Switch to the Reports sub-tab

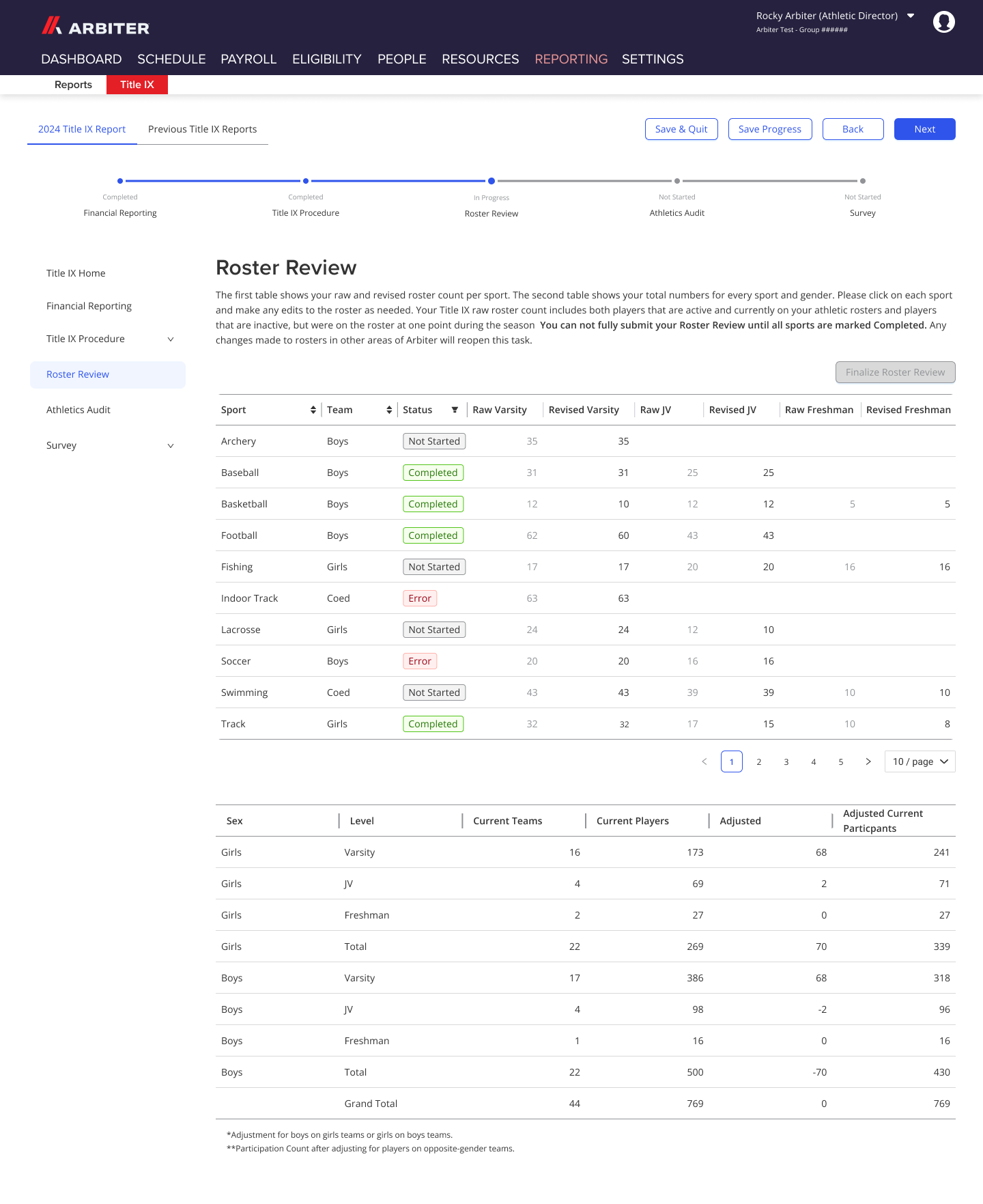pyautogui.click(x=73, y=85)
